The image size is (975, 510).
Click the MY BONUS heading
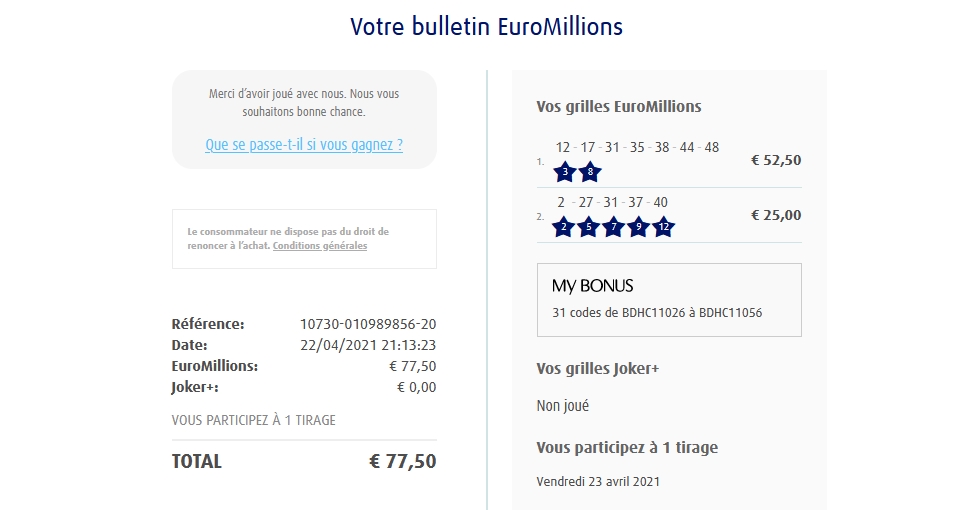(593, 286)
